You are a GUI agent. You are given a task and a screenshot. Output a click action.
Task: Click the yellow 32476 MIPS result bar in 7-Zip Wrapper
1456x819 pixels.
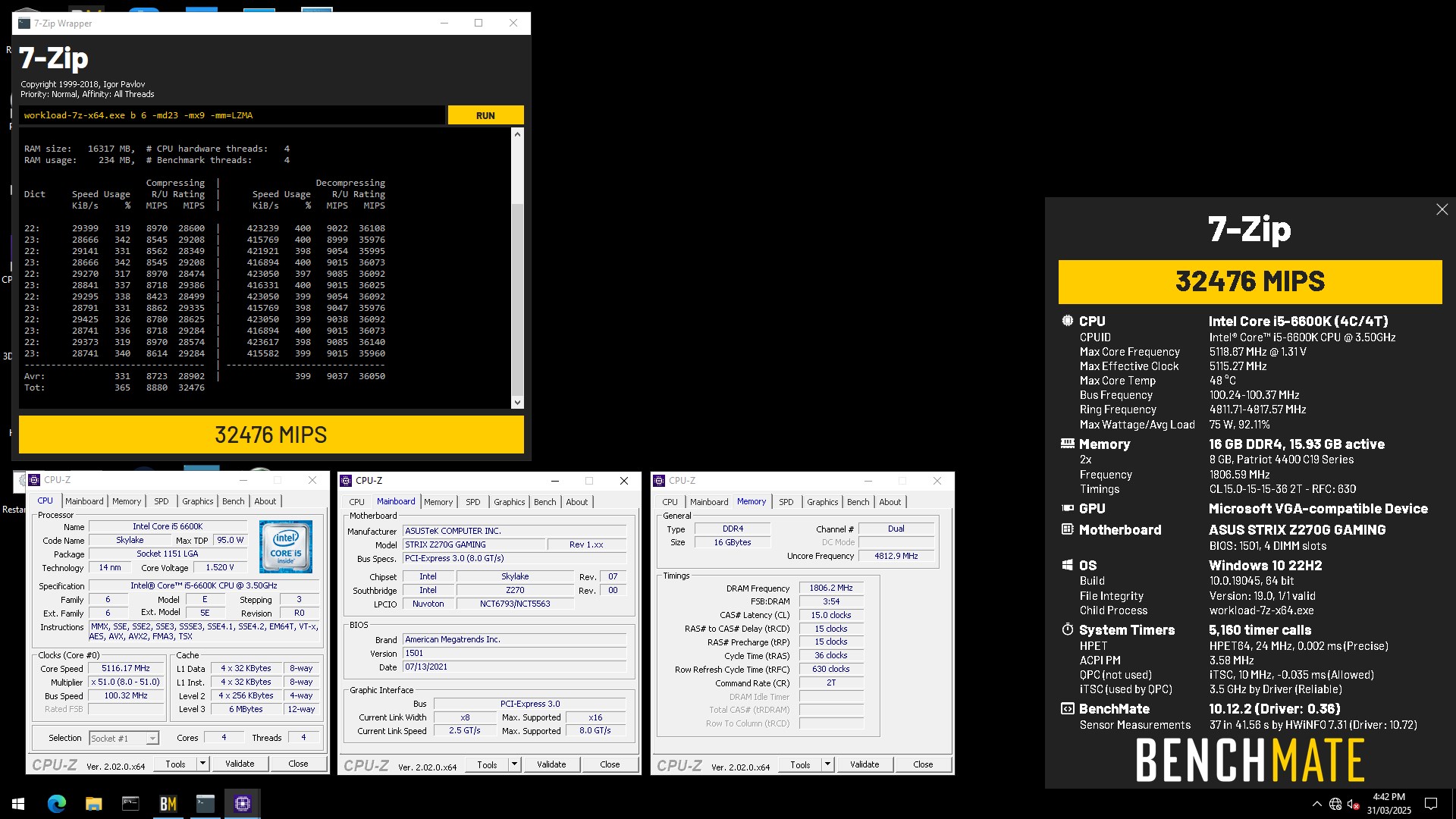[271, 435]
